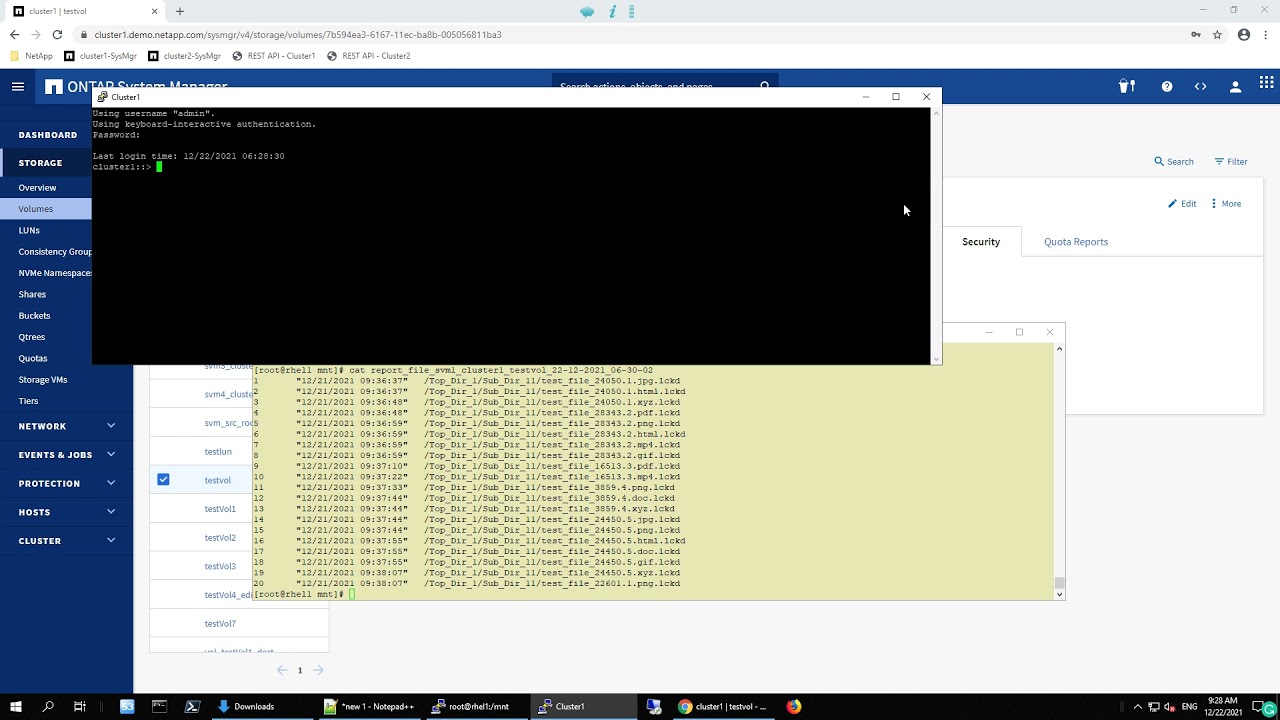
Task: Switch to Chrome cluster1 testvol taskbar item
Action: [723, 706]
